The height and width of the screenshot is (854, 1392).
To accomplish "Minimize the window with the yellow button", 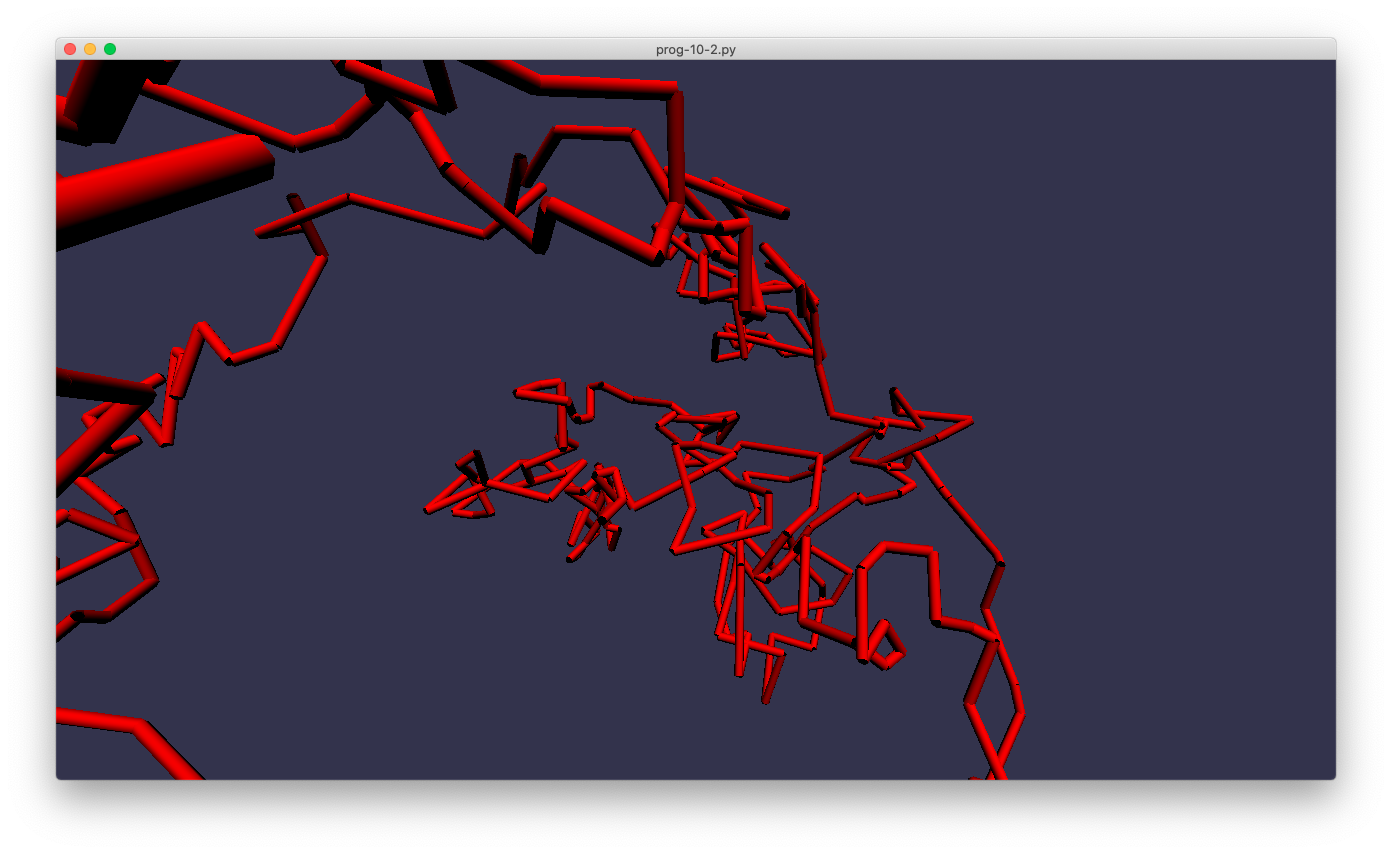I will pyautogui.click(x=90, y=49).
